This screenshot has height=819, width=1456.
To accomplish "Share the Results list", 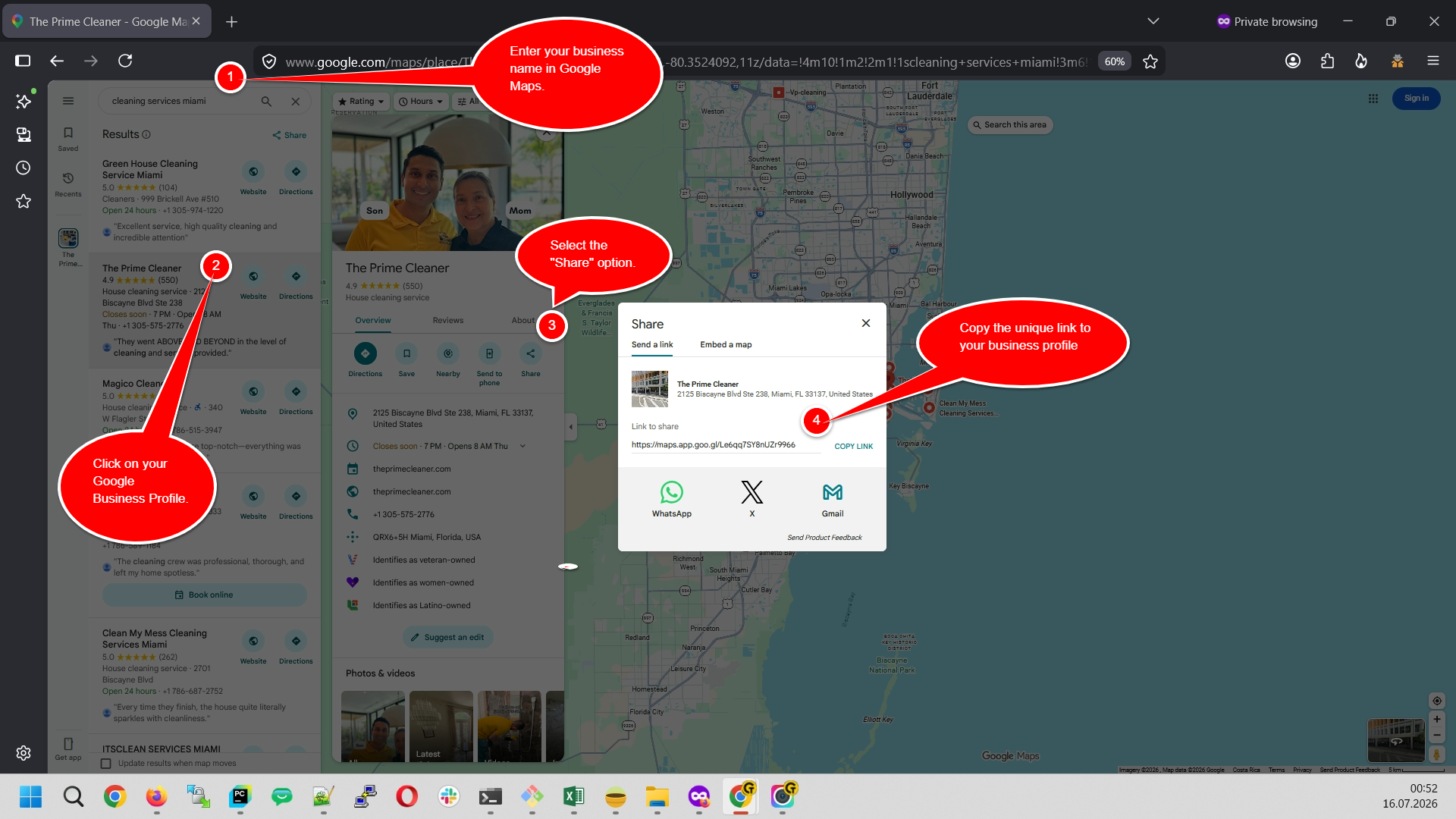I will (290, 135).
